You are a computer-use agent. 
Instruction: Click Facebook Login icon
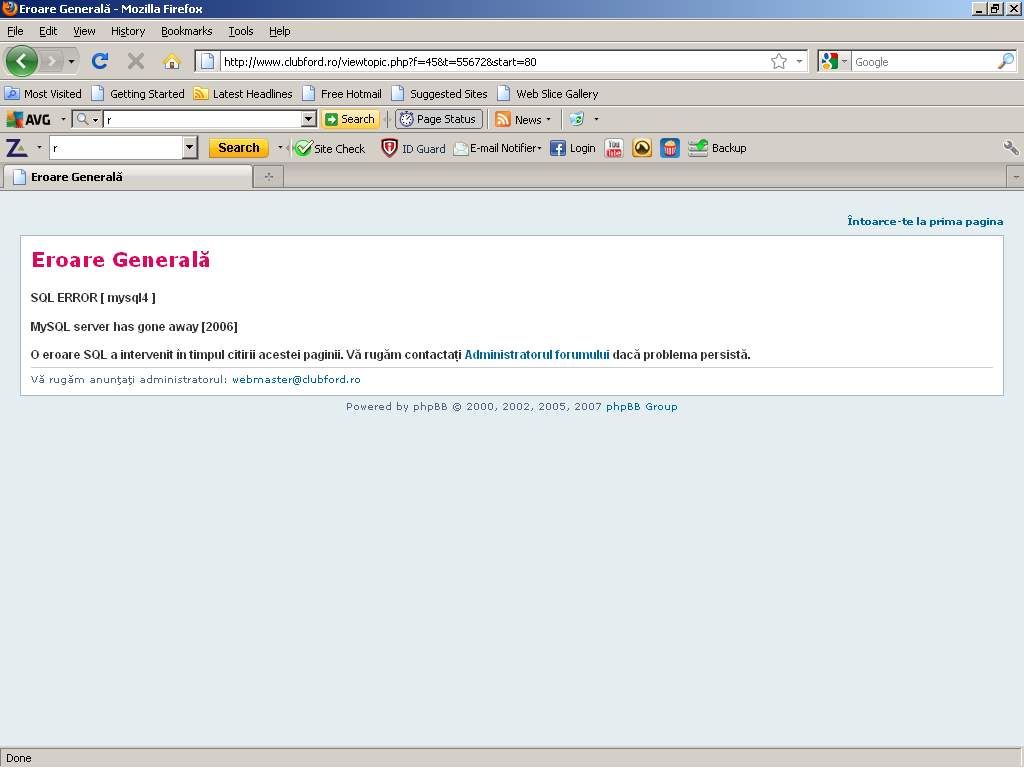[x=559, y=148]
